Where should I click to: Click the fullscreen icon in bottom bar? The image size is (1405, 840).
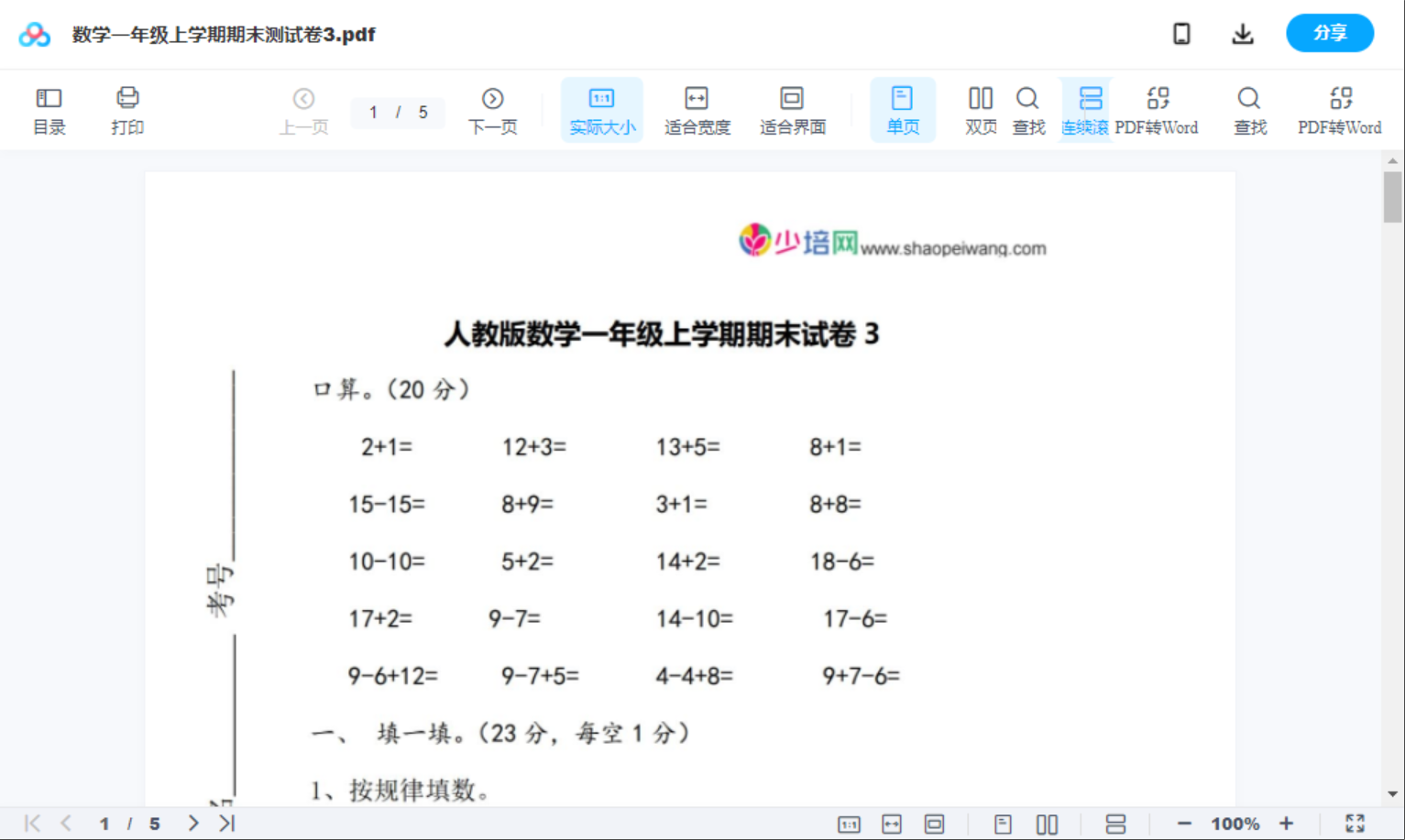click(x=1357, y=823)
